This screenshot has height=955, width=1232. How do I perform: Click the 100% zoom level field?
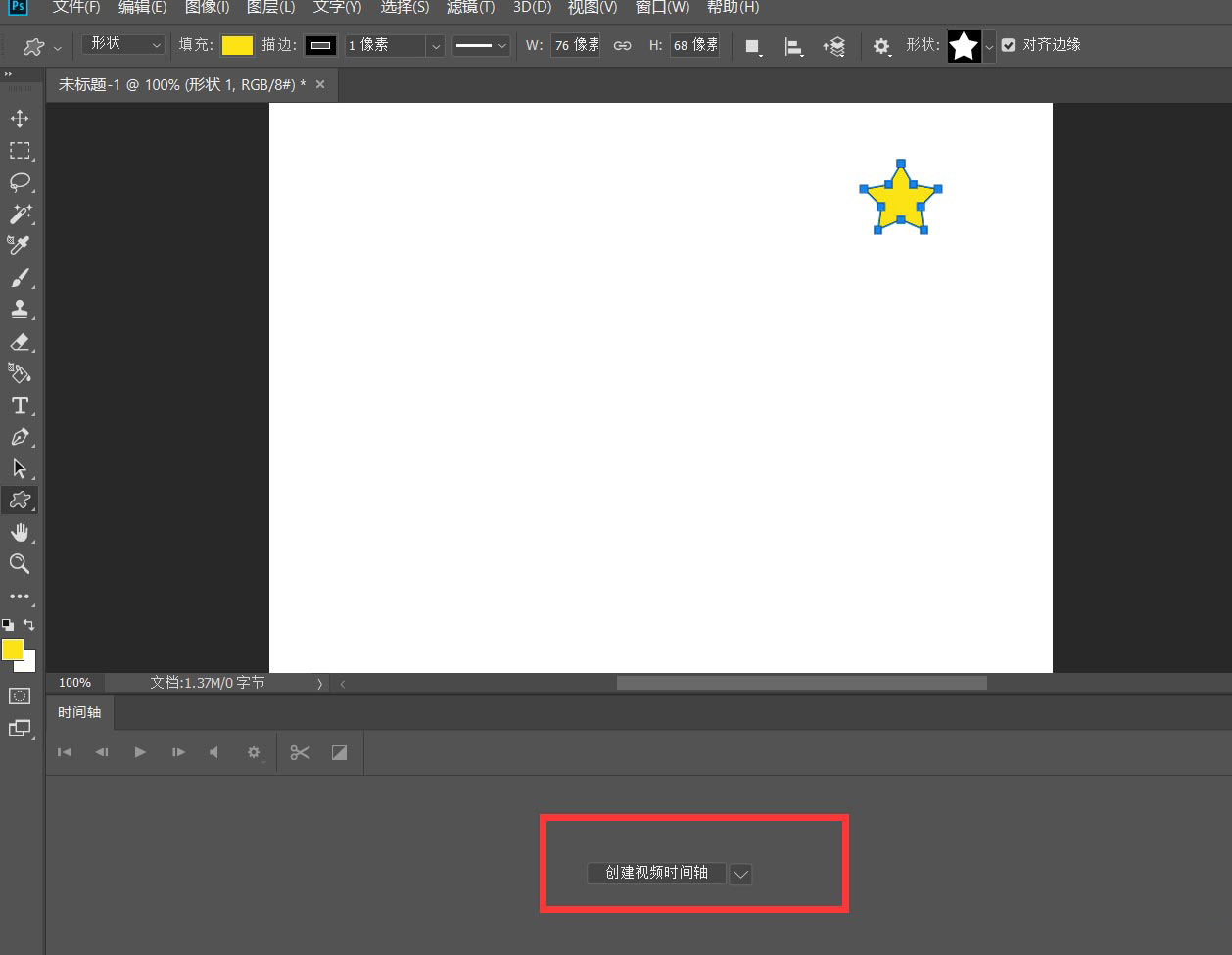(x=75, y=683)
